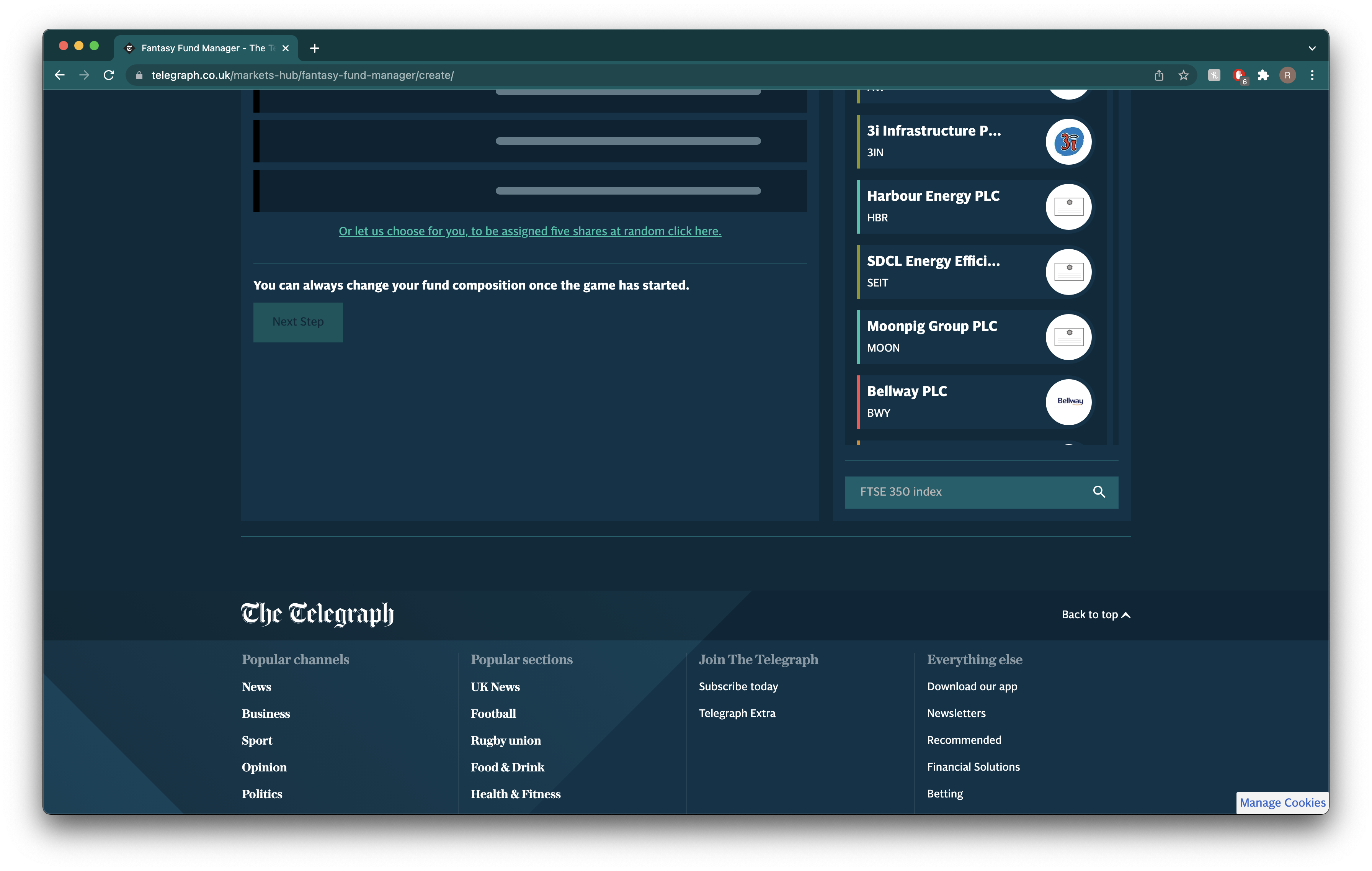Select Moonpig Group PLC share
The width and height of the screenshot is (1372, 871).
click(976, 337)
